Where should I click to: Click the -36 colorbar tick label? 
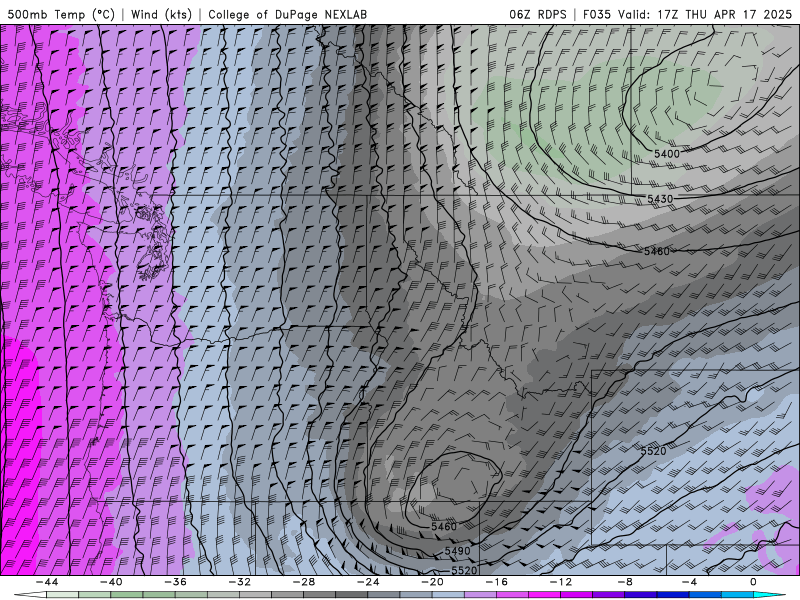click(x=175, y=582)
